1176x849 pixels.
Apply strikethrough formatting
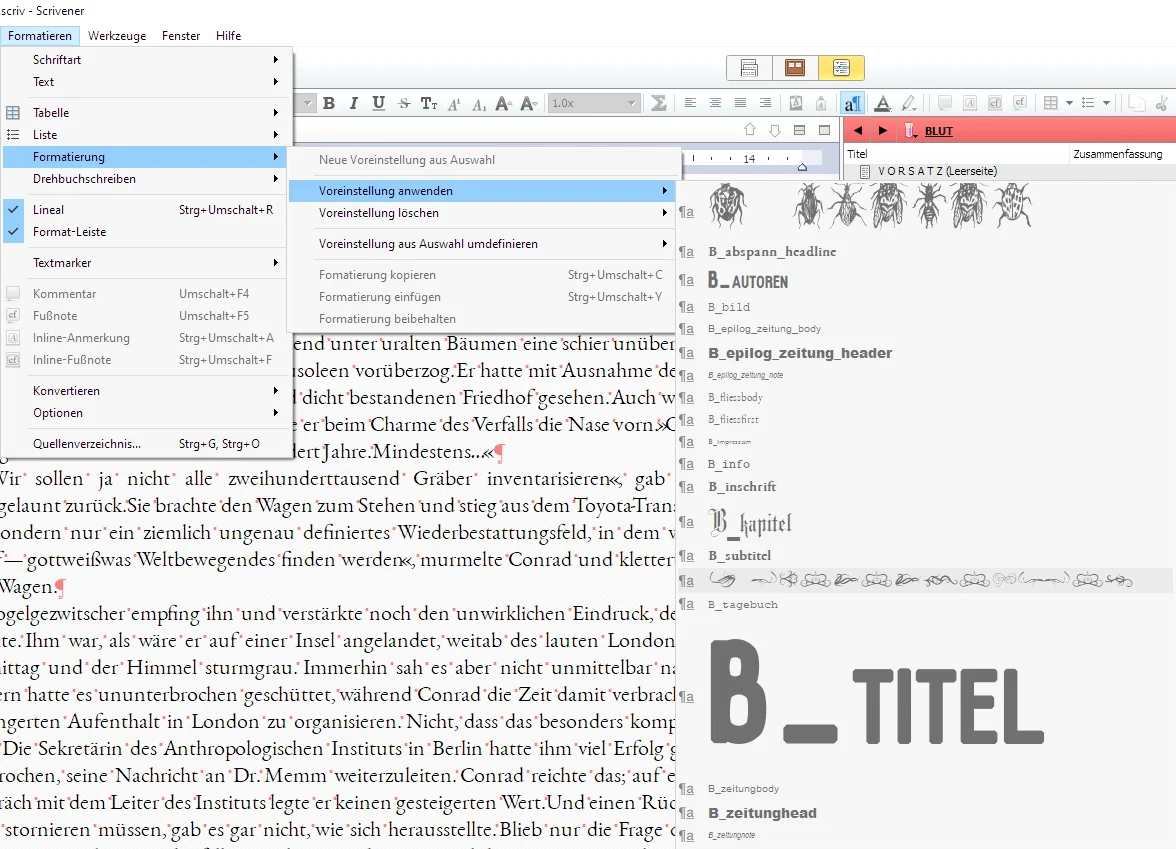pos(404,103)
